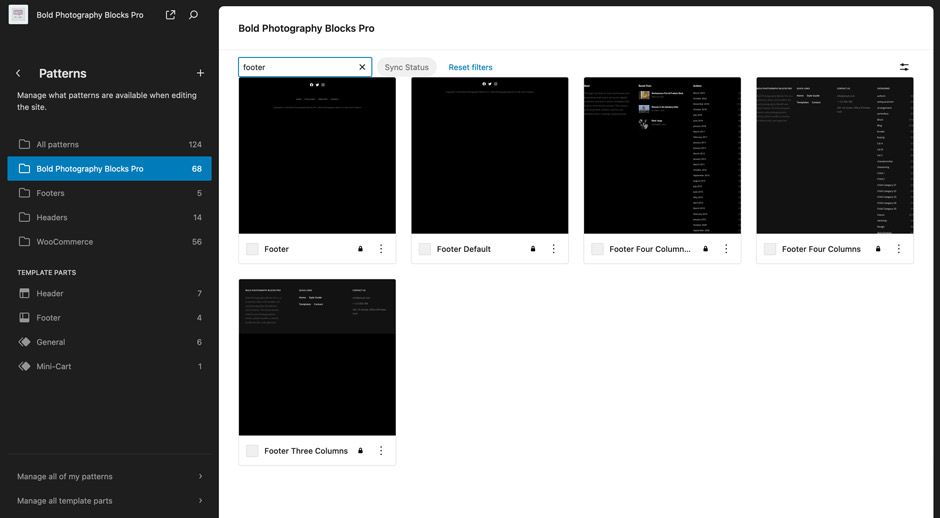Go back using the Patterns chevron arrow
Image resolution: width=940 pixels, height=518 pixels.
click(x=18, y=73)
